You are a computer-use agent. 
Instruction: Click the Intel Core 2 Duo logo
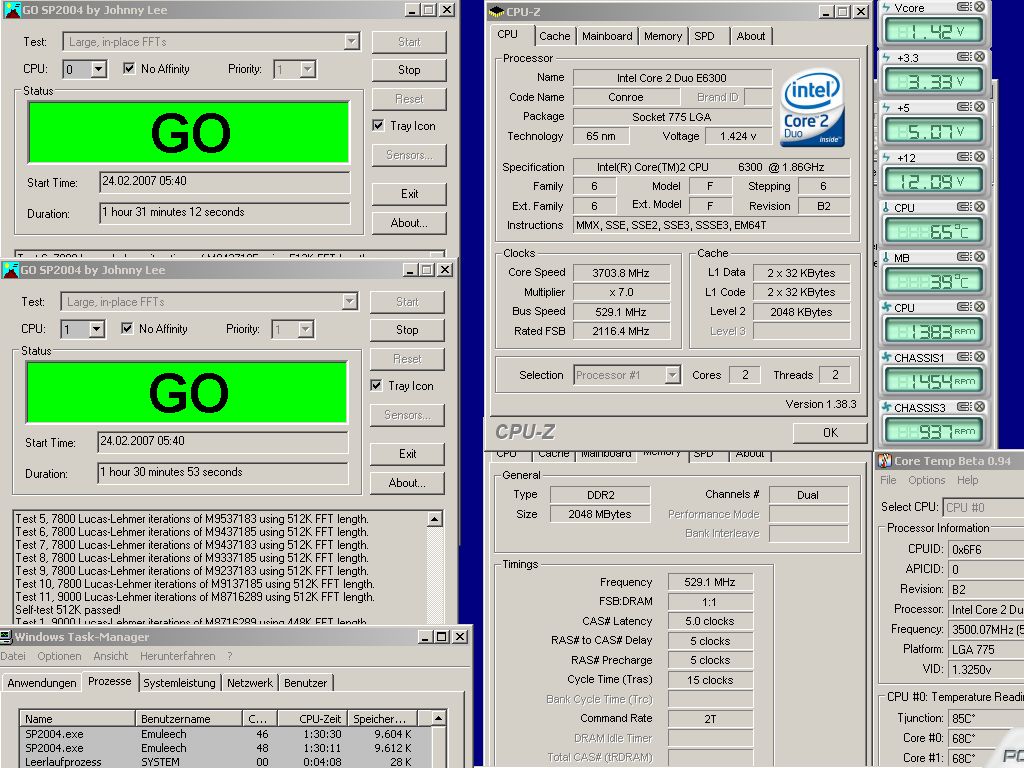pos(812,108)
